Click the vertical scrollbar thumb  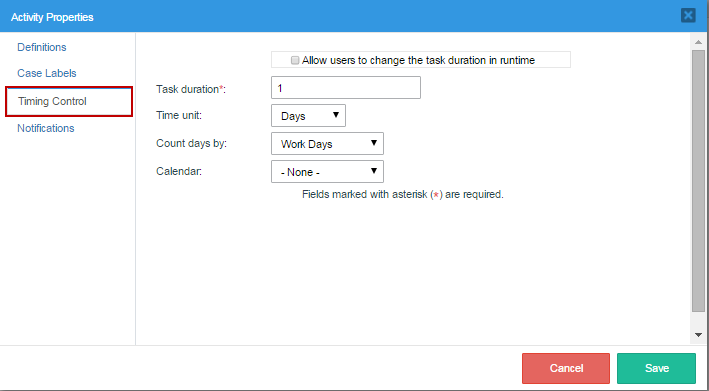pos(698,181)
